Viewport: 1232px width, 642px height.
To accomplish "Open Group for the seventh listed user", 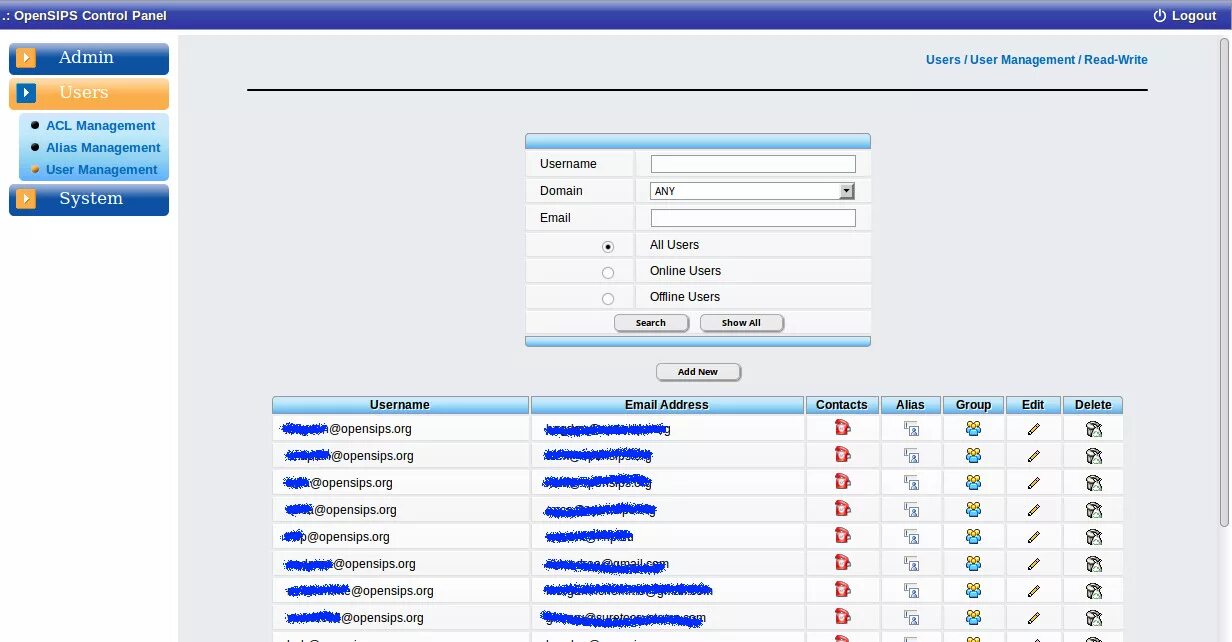I will pos(973,591).
